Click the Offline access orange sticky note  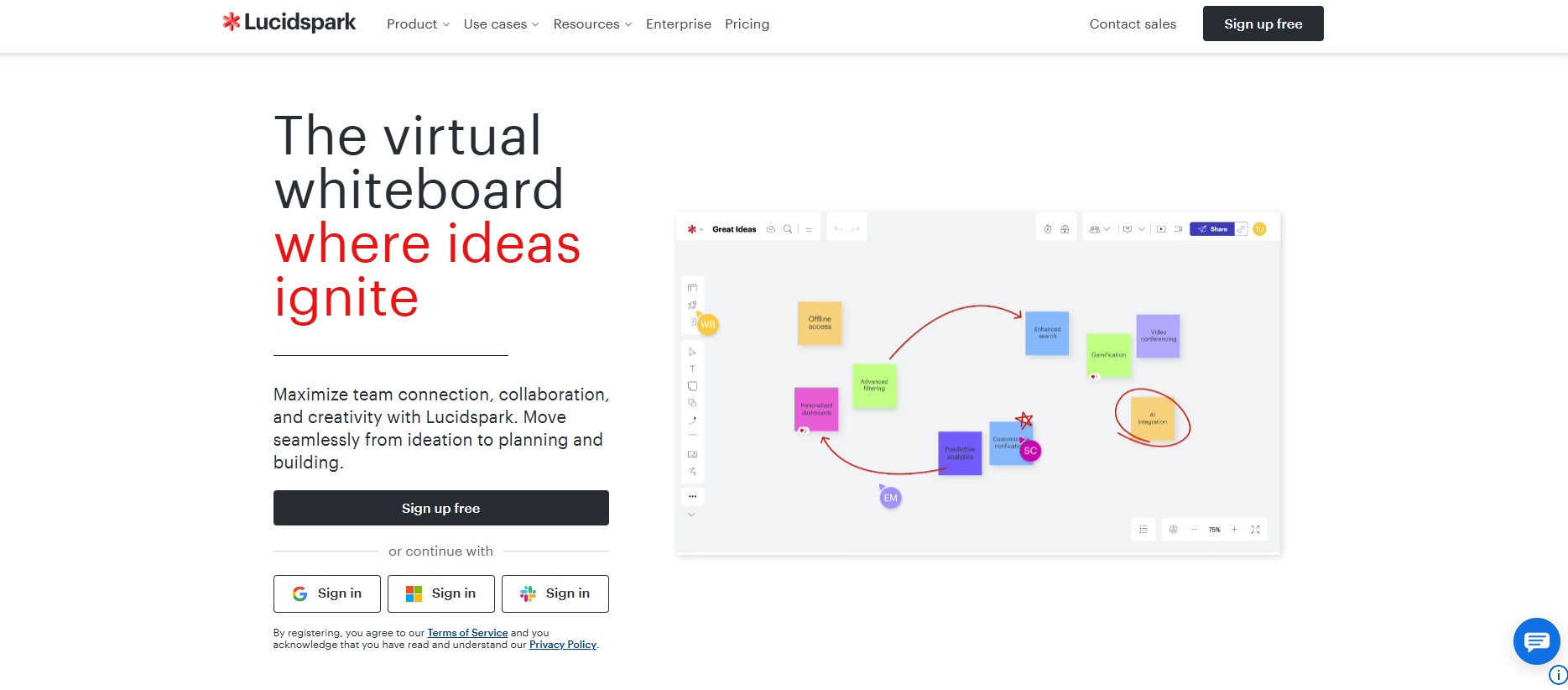pyautogui.click(x=820, y=323)
